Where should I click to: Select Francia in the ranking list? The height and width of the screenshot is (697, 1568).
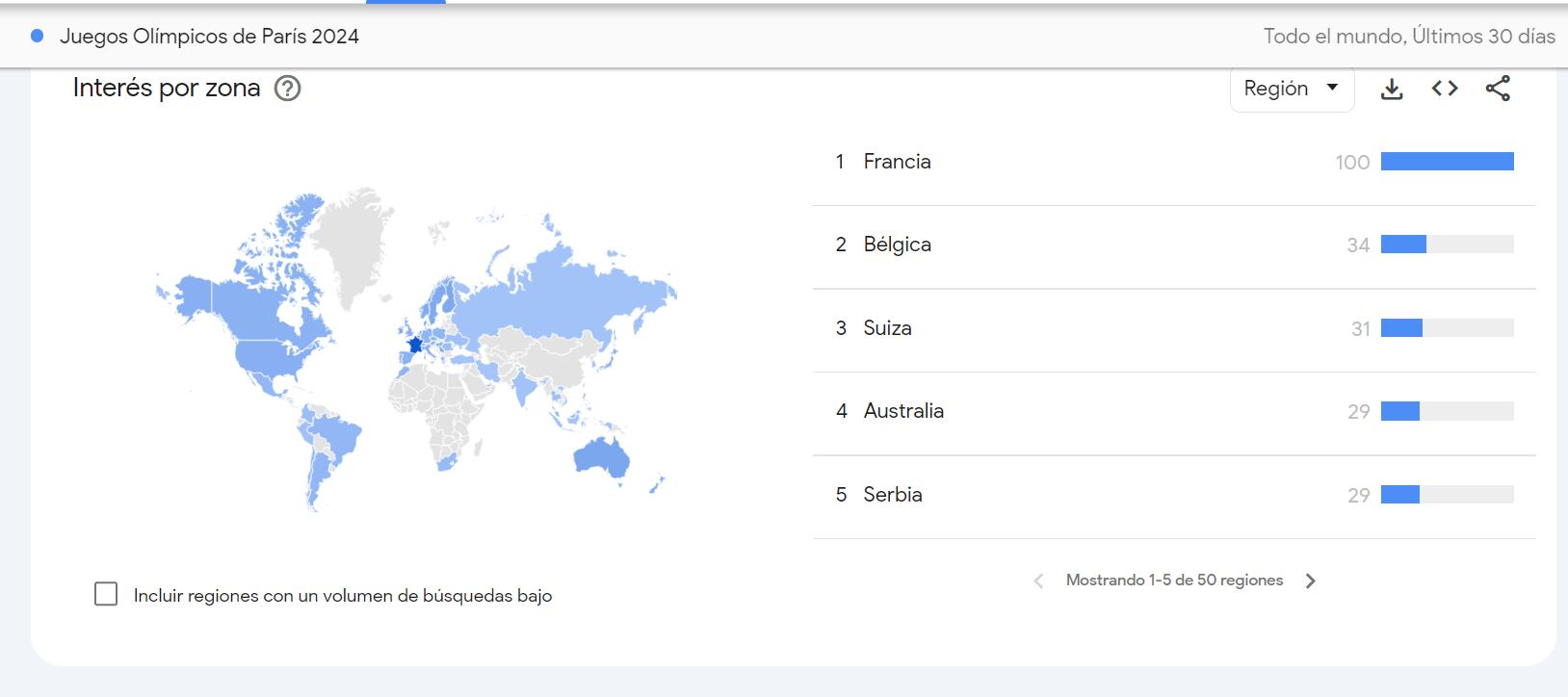tap(897, 162)
